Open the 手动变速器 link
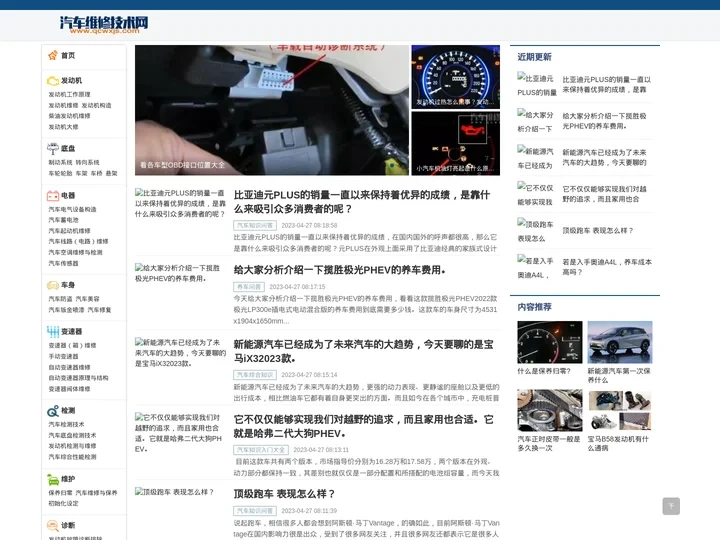720x540 pixels. click(63, 356)
